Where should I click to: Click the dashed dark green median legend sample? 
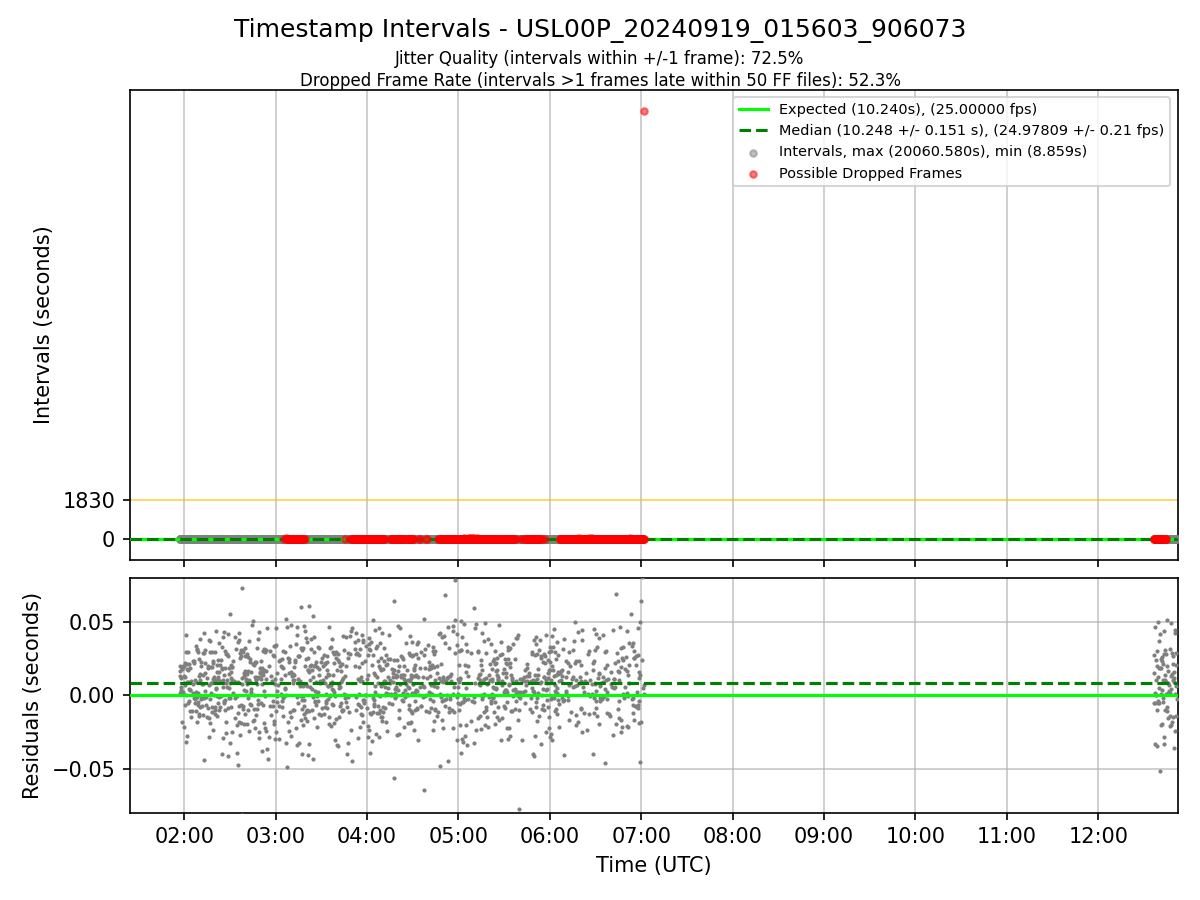754,130
